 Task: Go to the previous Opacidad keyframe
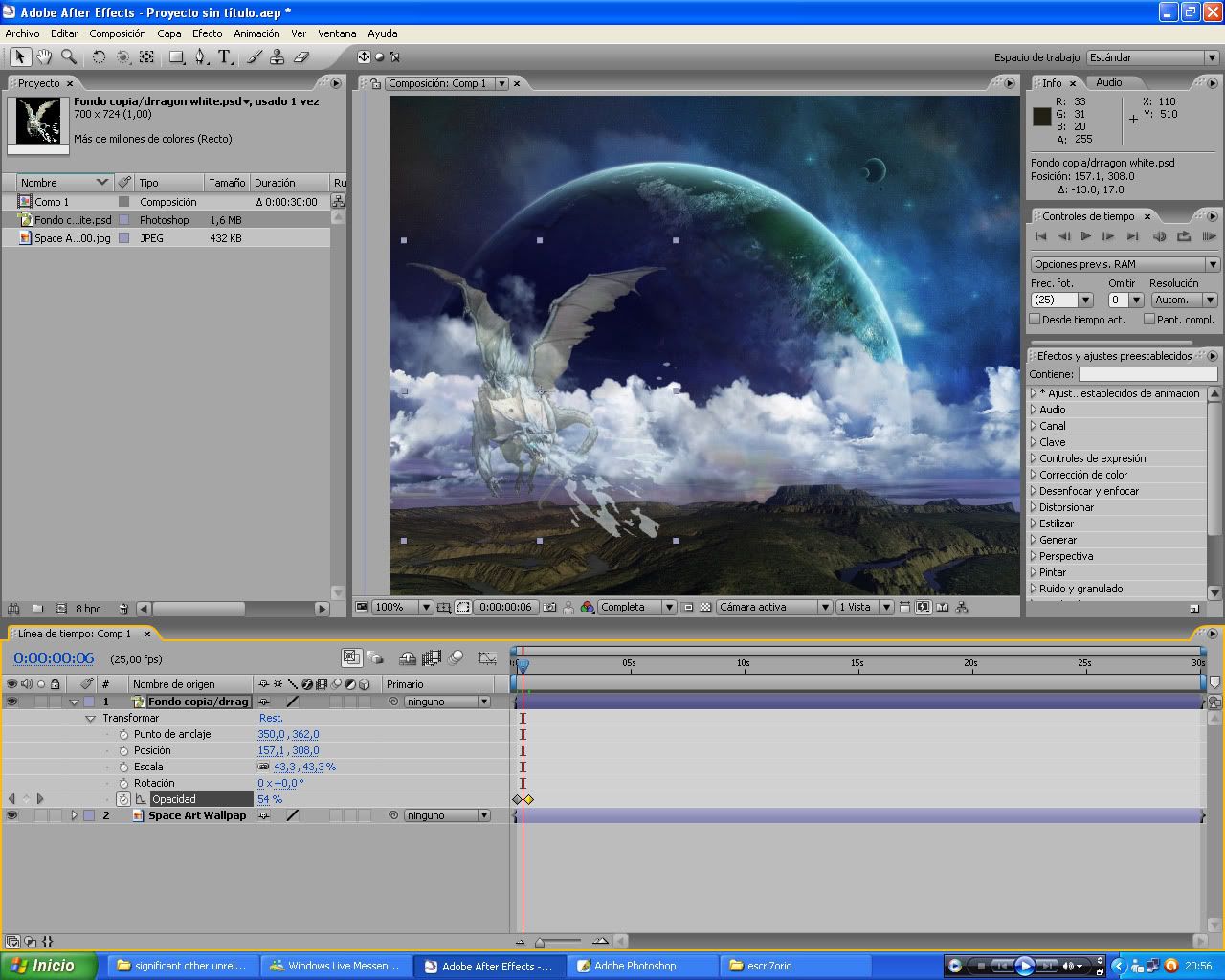pyautogui.click(x=11, y=799)
